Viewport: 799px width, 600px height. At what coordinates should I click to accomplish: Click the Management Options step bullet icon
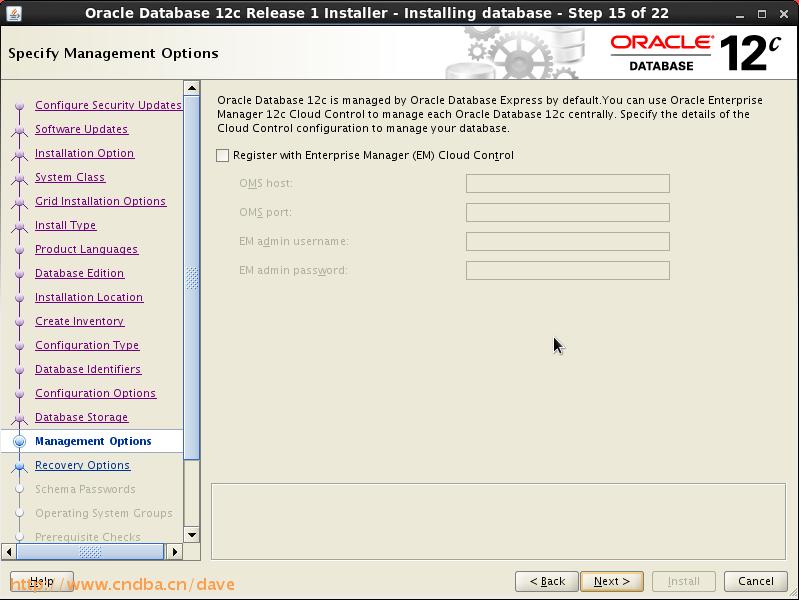[x=19, y=441]
